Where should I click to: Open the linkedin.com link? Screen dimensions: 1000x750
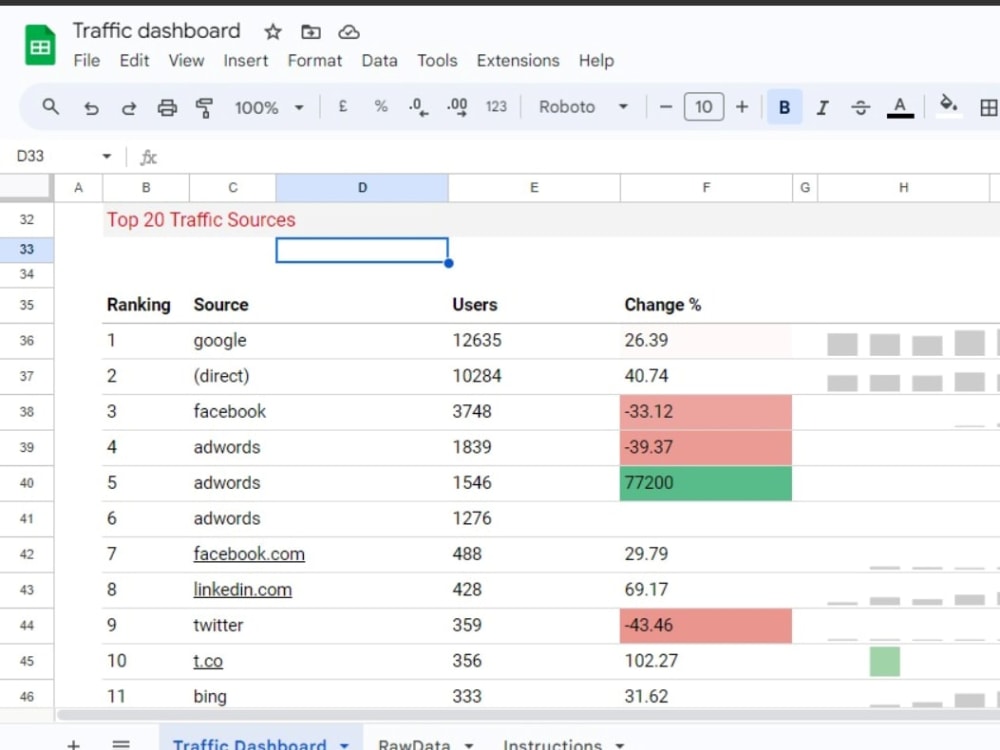click(242, 589)
